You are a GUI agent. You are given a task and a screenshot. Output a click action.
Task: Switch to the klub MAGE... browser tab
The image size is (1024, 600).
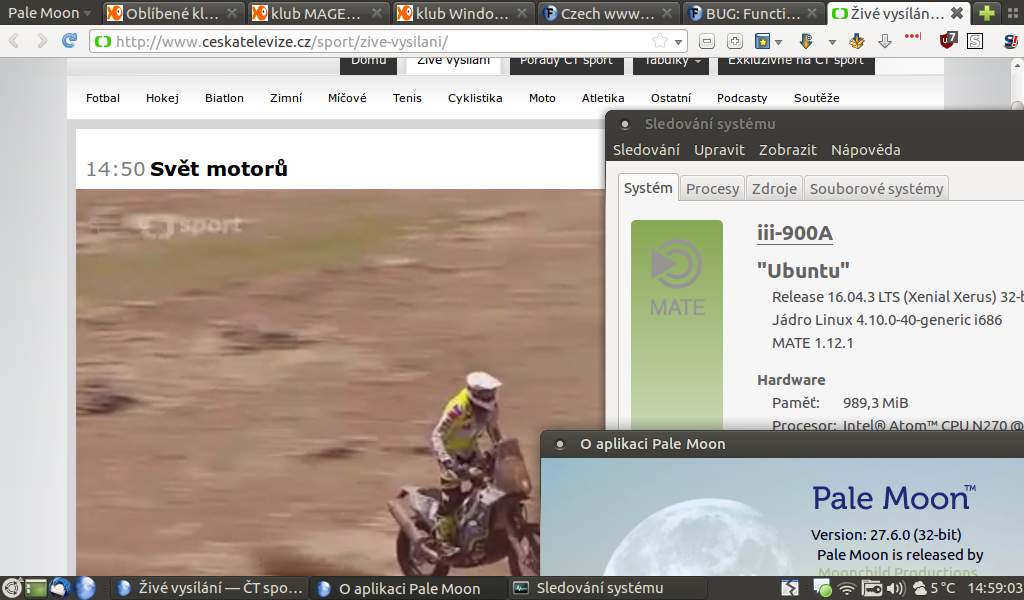pos(321,12)
